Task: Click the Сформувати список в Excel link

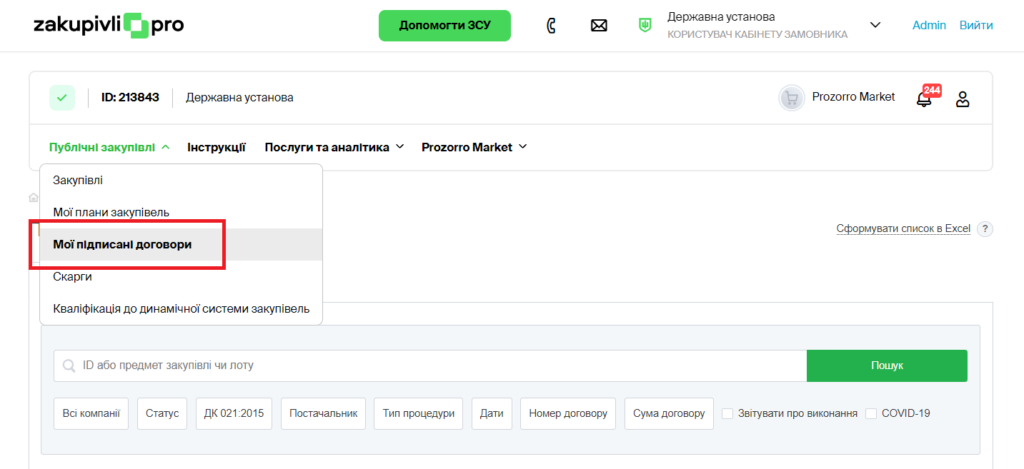Action: pyautogui.click(x=903, y=229)
